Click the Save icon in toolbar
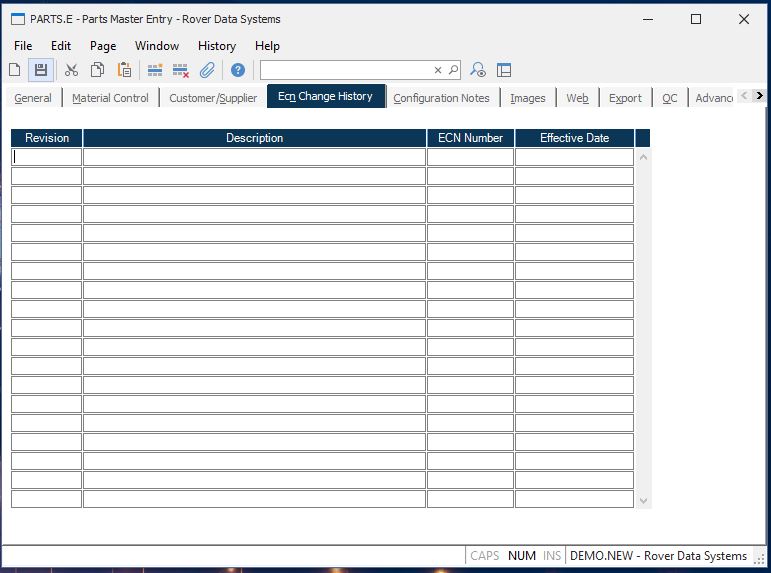Image resolution: width=771 pixels, height=573 pixels. pyautogui.click(x=41, y=70)
